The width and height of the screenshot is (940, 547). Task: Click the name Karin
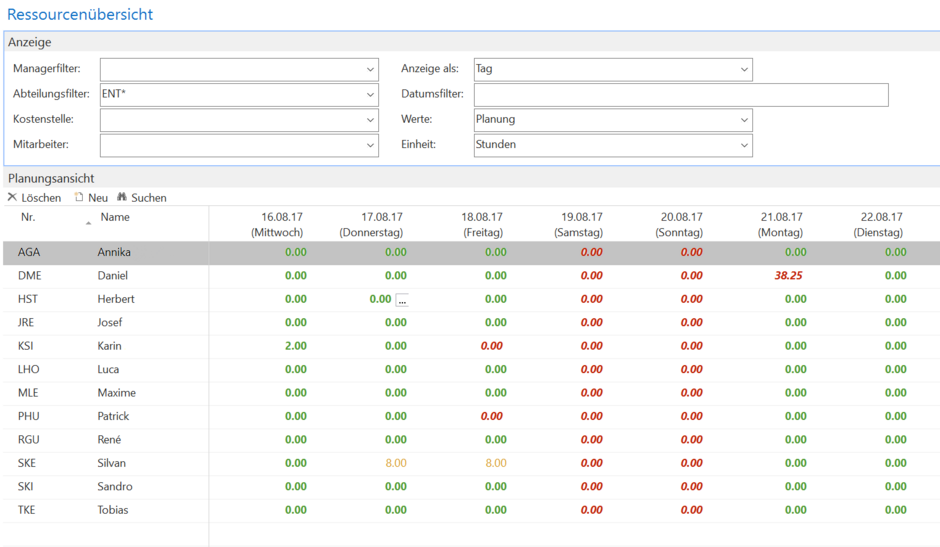point(109,346)
